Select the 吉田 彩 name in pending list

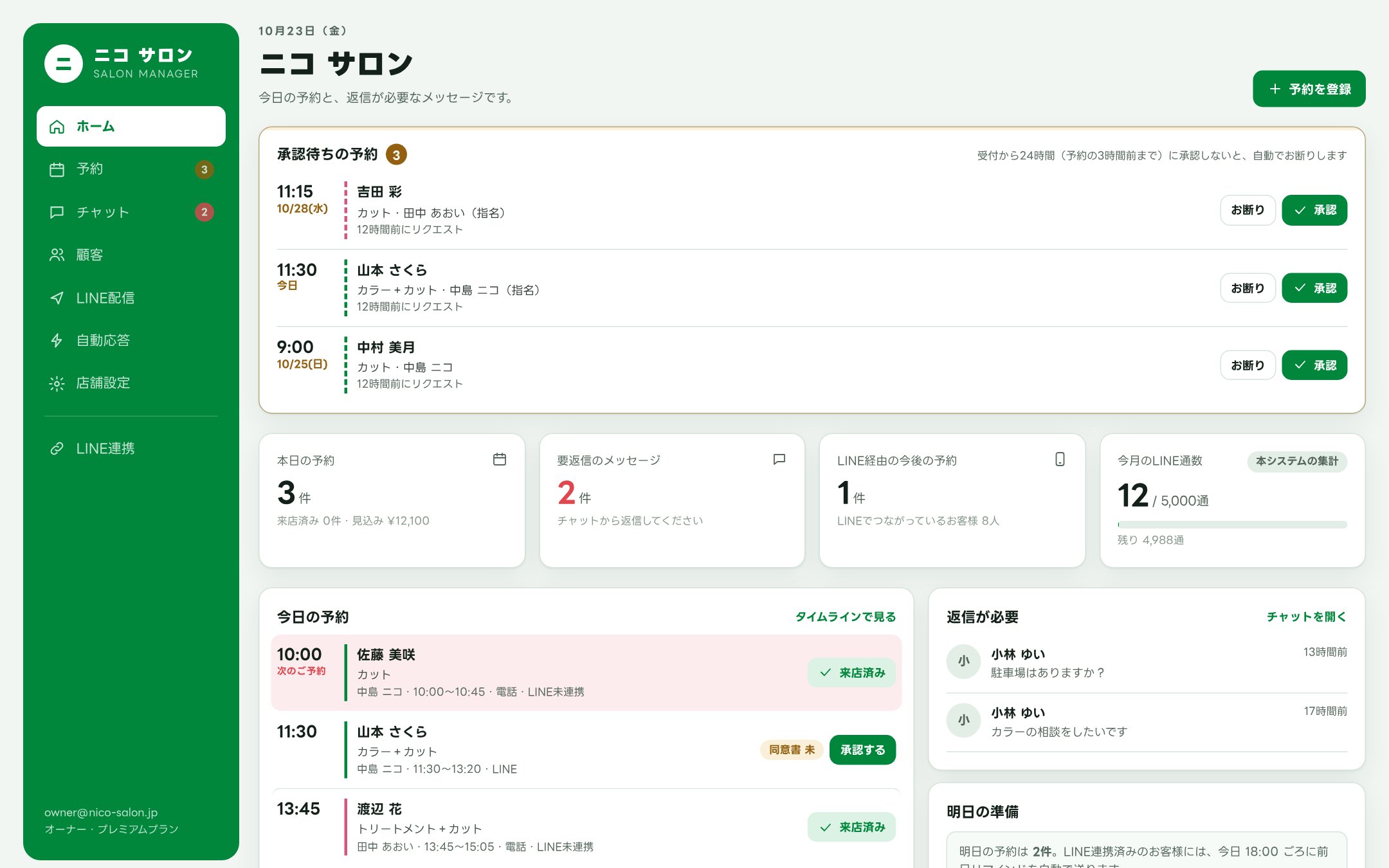coord(379,192)
